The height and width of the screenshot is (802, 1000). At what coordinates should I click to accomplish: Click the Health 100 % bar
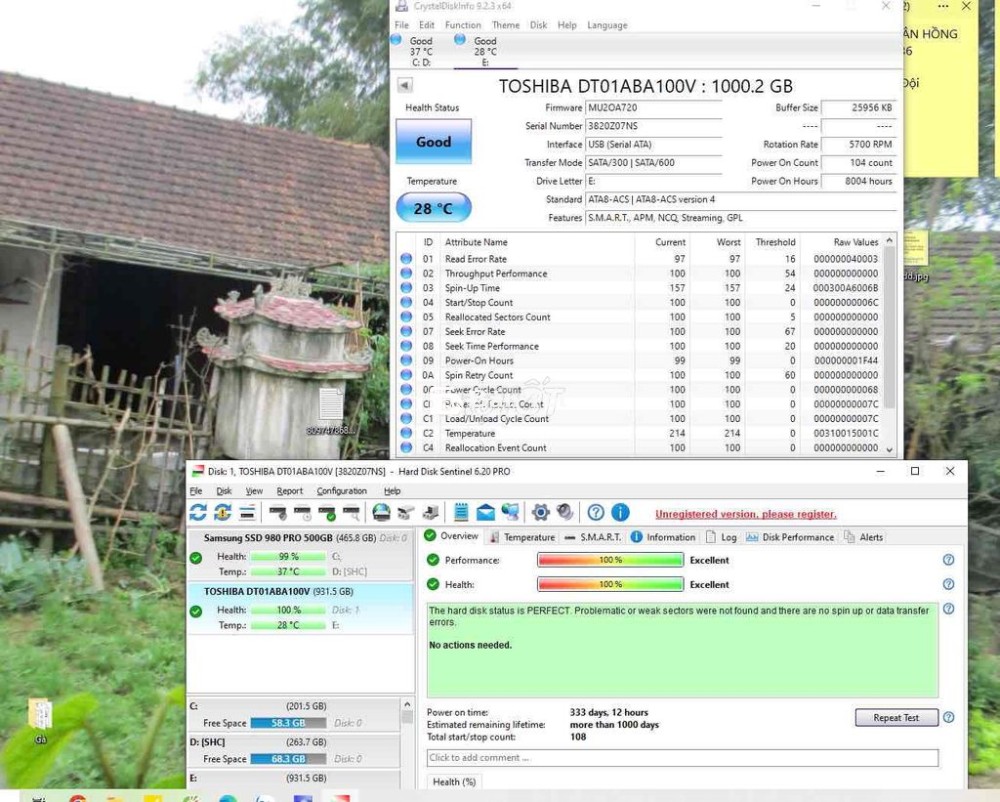click(x=610, y=584)
